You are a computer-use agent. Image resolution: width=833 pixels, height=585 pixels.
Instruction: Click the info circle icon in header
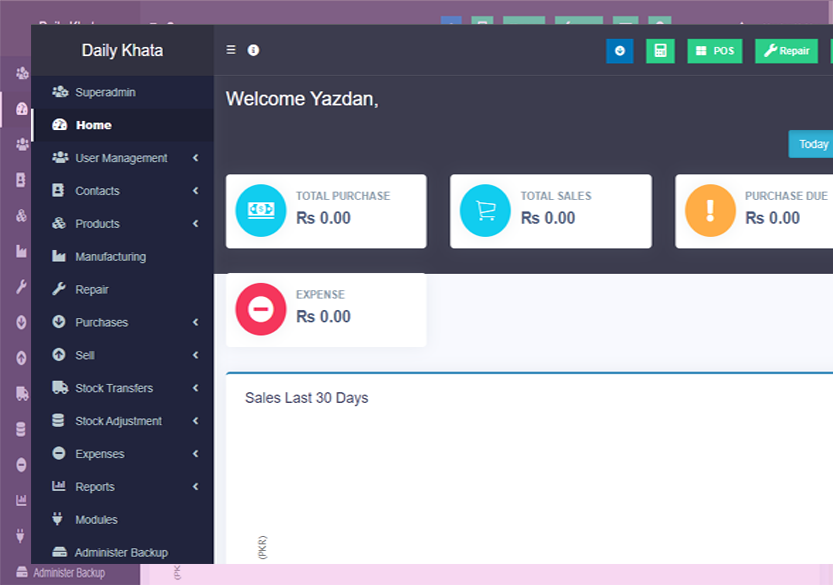253,50
